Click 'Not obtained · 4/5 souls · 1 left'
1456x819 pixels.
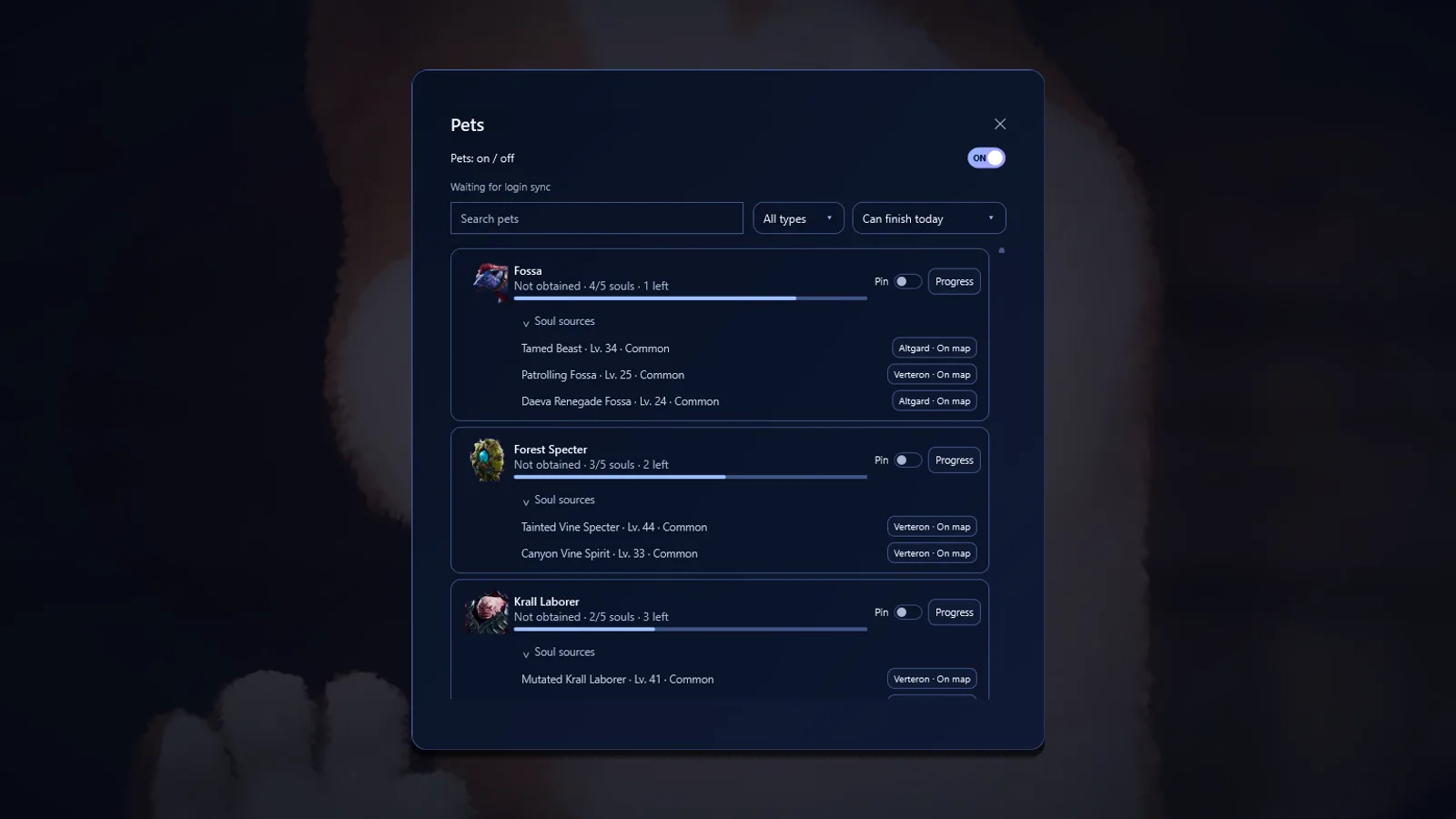(591, 286)
